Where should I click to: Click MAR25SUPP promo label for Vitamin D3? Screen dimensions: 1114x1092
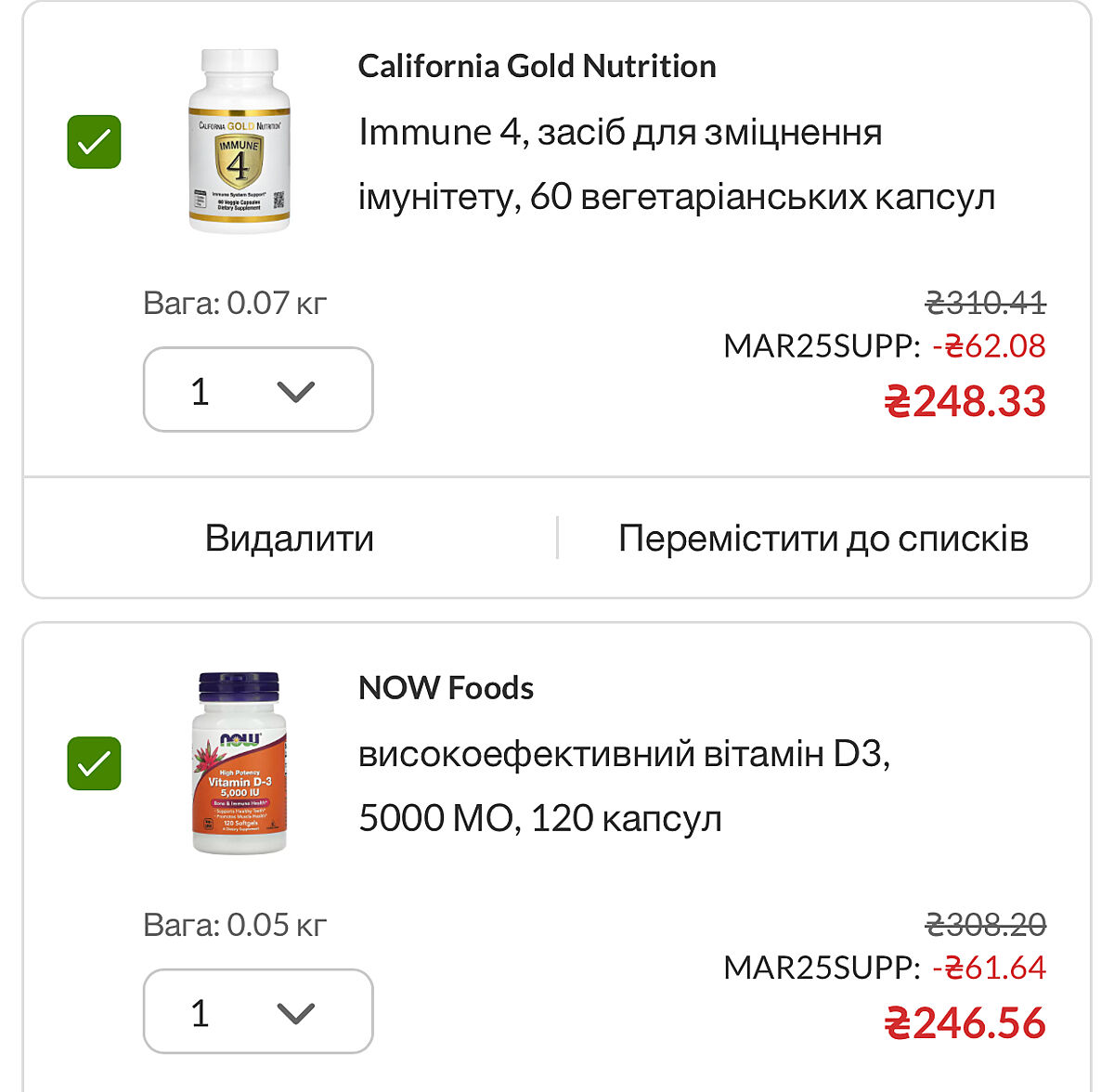tap(822, 968)
